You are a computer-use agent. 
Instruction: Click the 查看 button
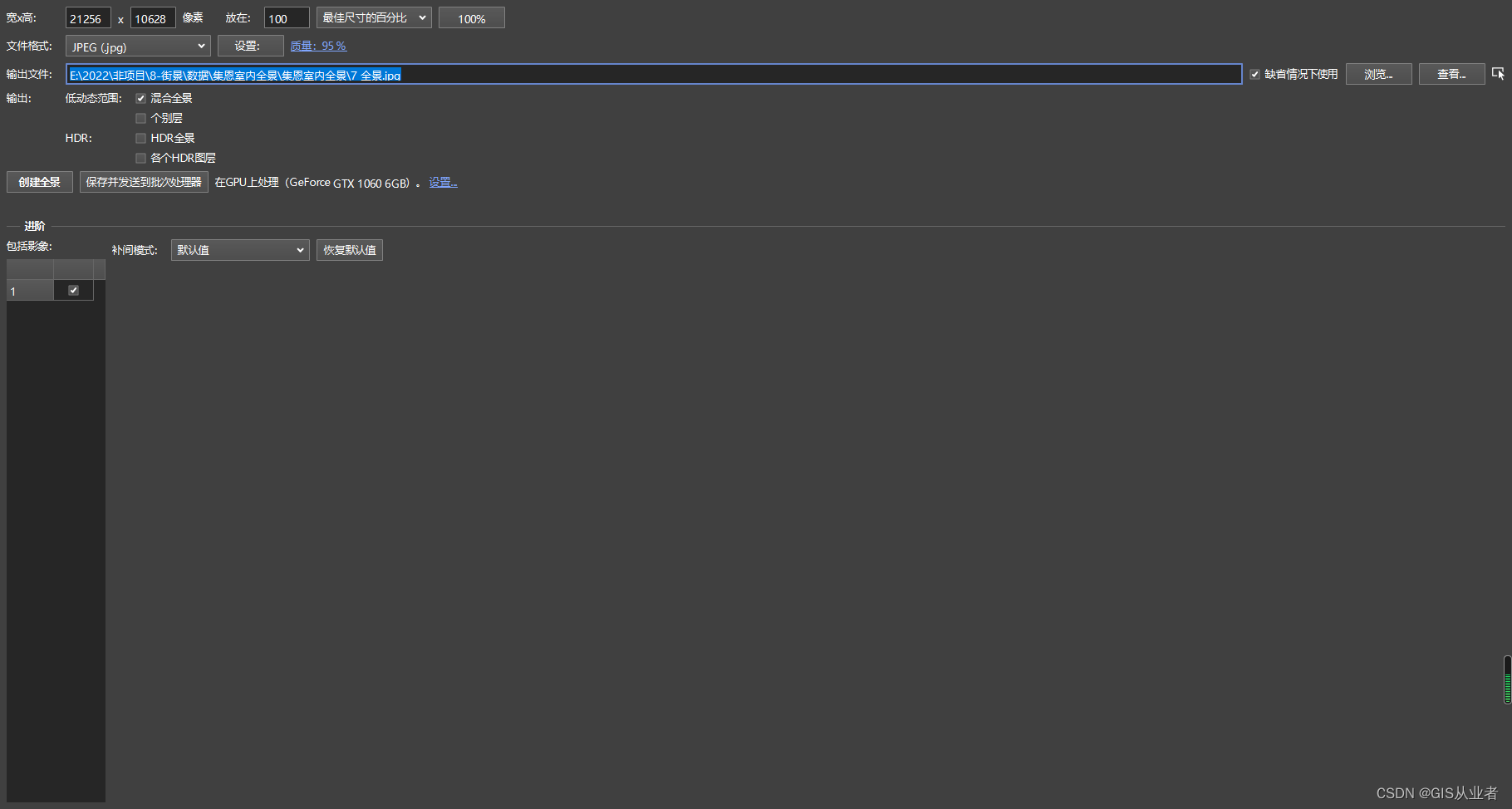1451,74
